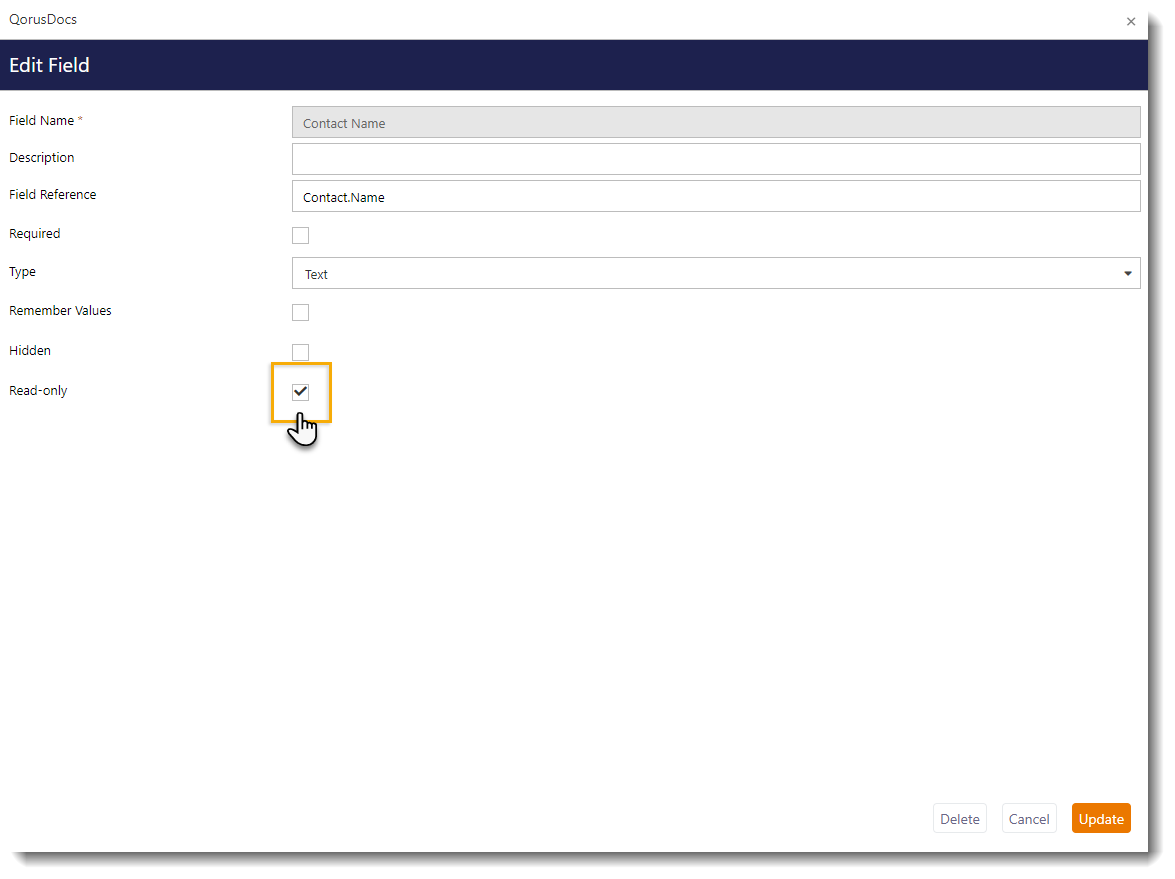Viewport: 1175px width, 879px height.
Task: Click the Read-only label text
Action: [38, 390]
